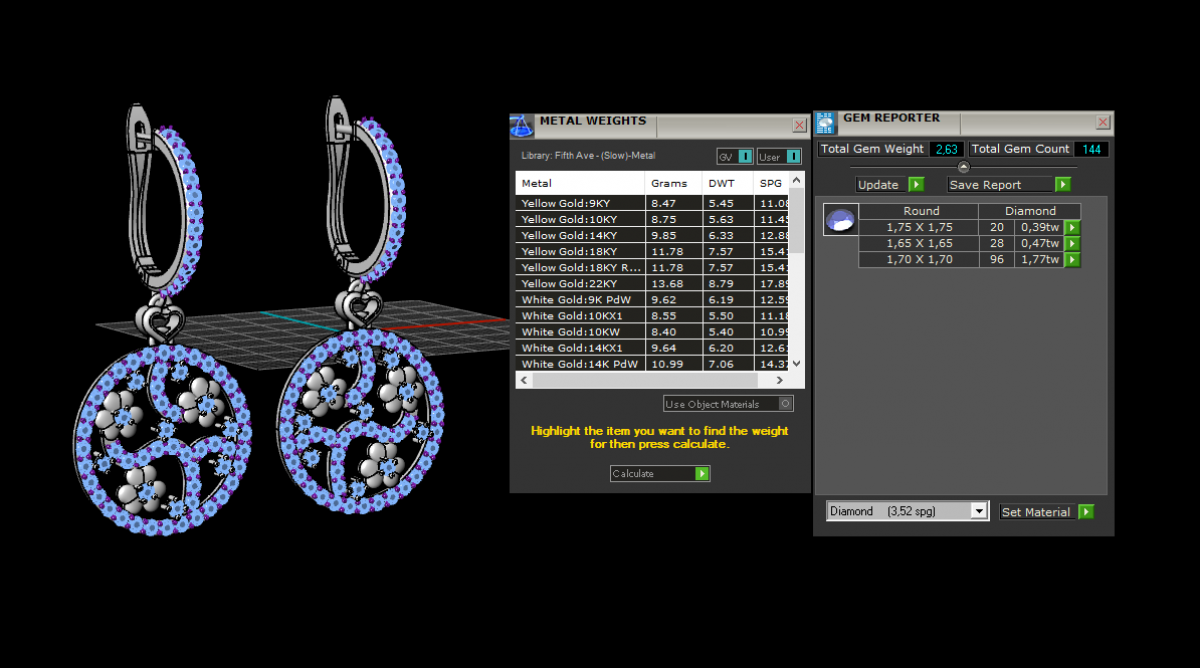Enable Use Object Materials option
Screen dimensions: 1200x668
786,404
